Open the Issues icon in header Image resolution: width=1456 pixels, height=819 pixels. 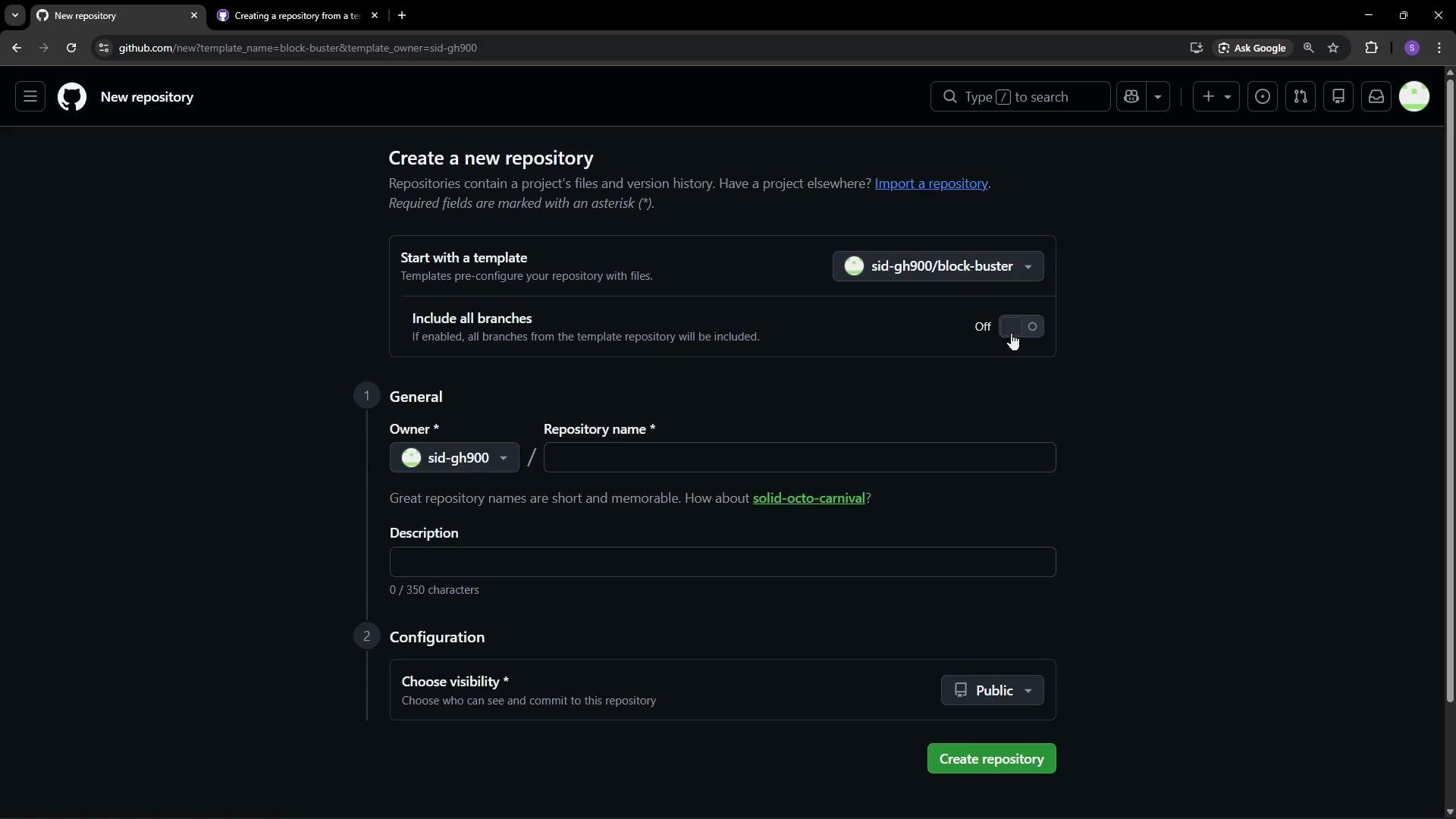point(1263,97)
